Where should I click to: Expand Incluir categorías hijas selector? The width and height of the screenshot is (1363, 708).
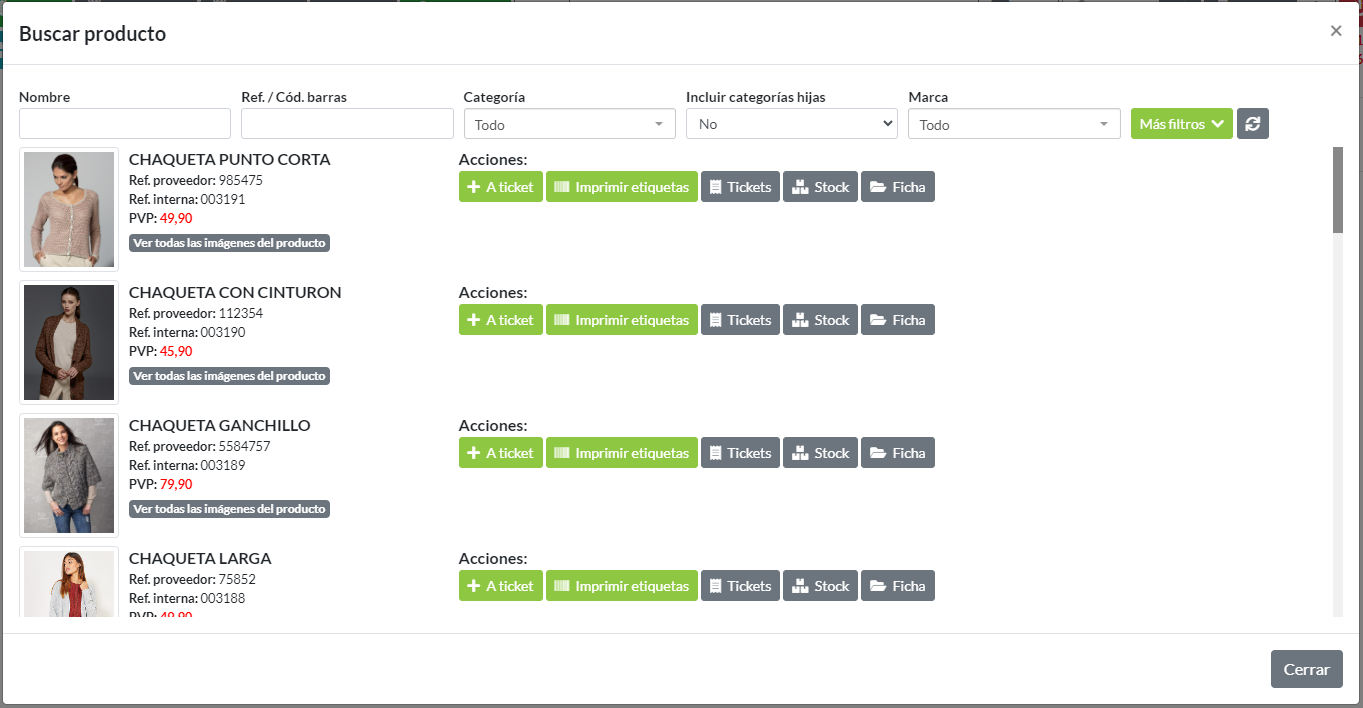[791, 124]
